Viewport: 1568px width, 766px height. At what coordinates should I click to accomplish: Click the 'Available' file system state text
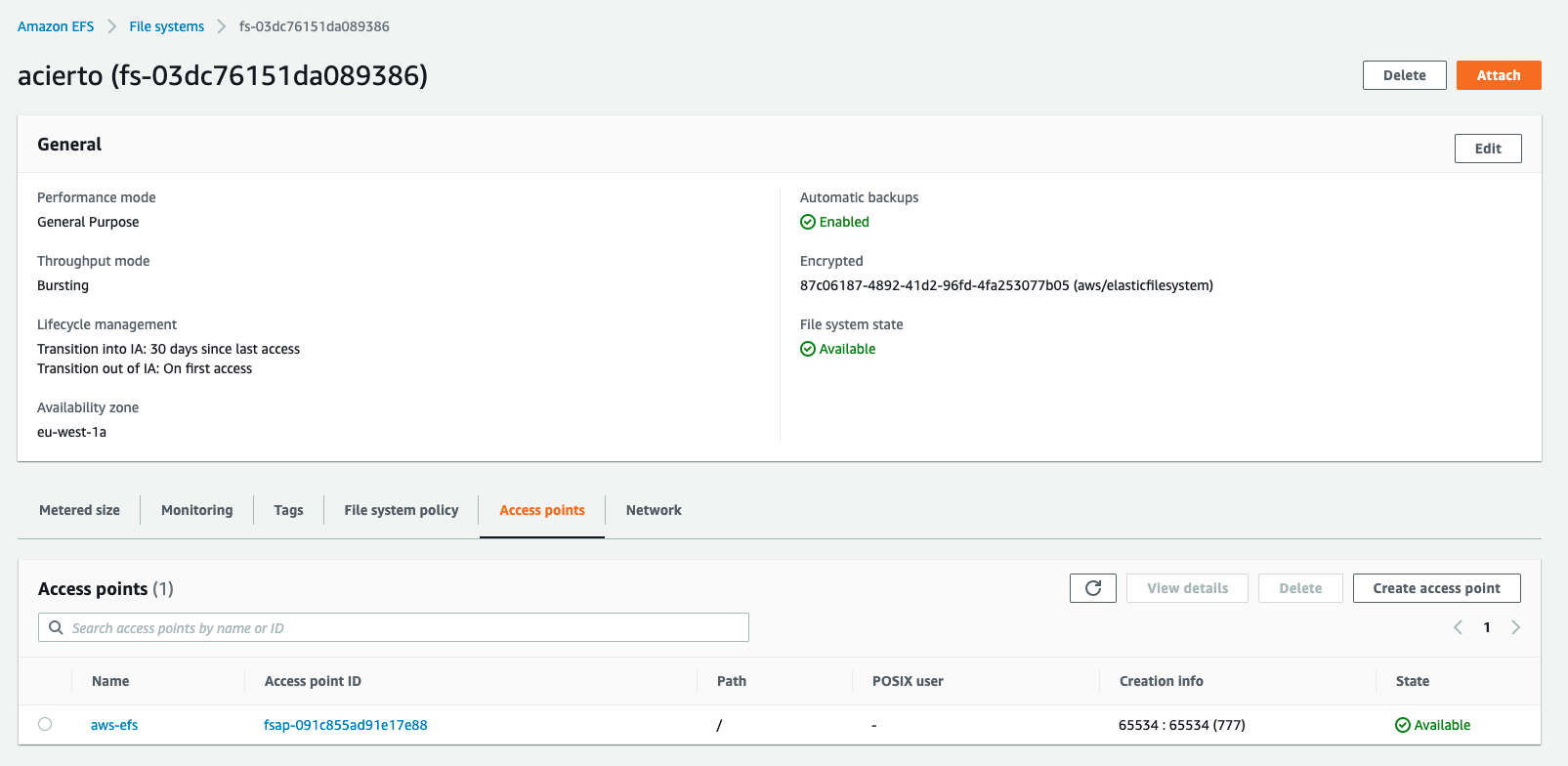(847, 349)
